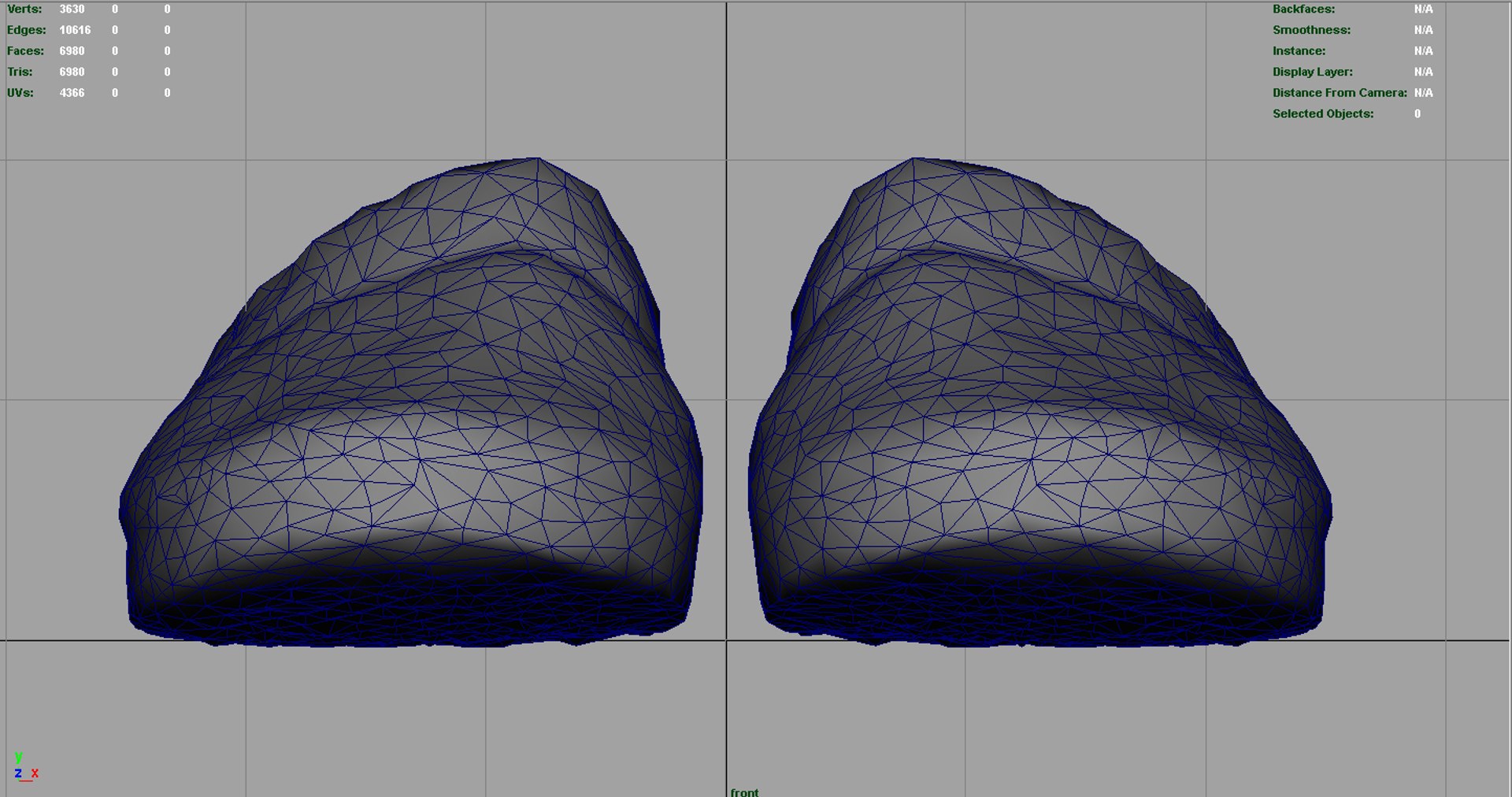
Task: Click the 'Display Layer:' label
Action: click(1312, 72)
